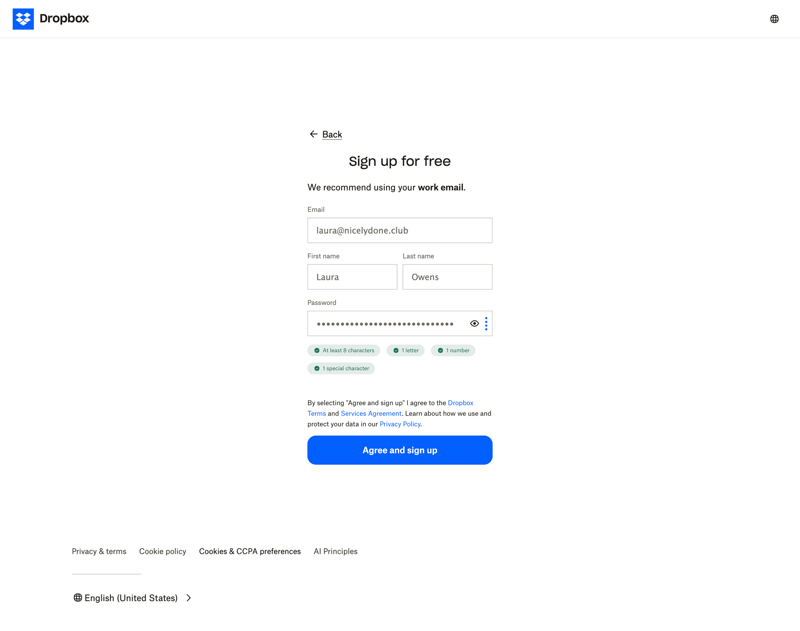Open the Services Agreement link
The height and width of the screenshot is (631, 800).
370,413
